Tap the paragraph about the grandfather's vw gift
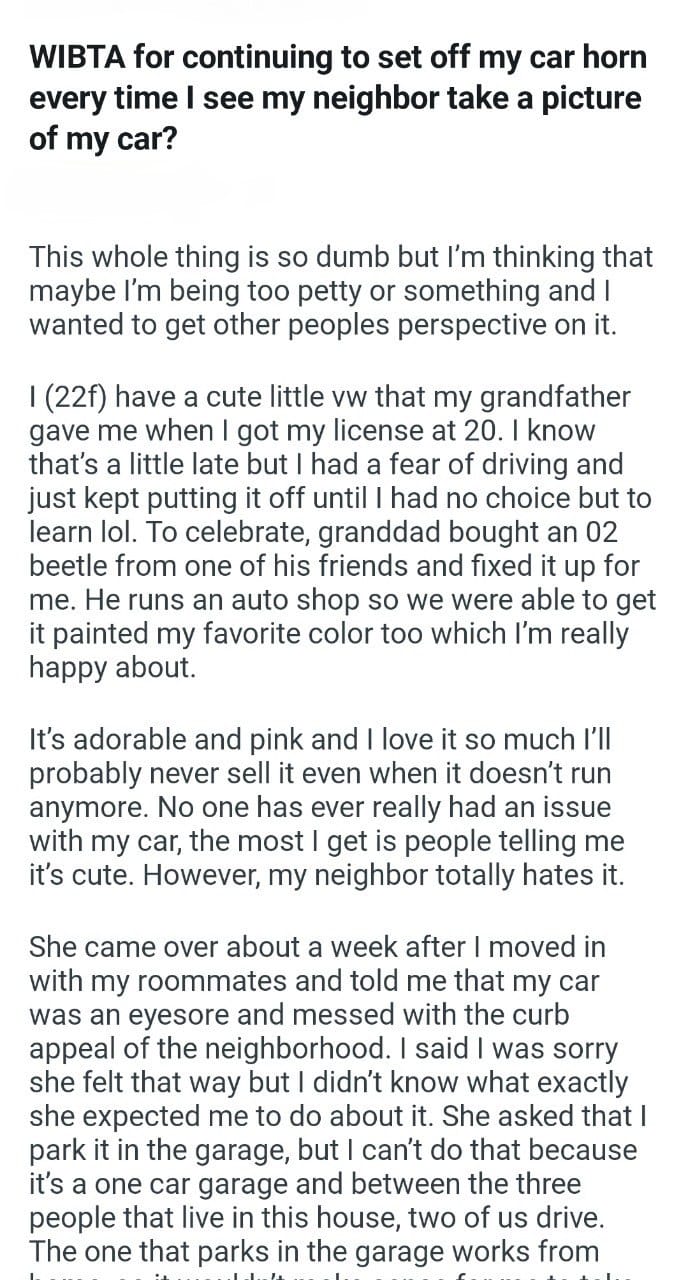 343,532
